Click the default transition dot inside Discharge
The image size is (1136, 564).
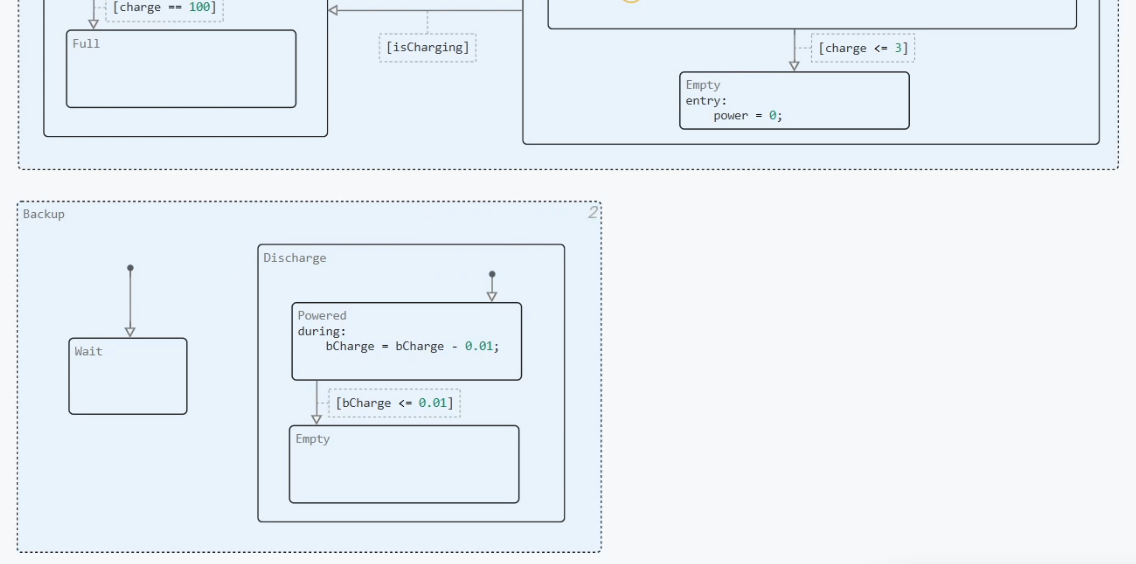(492, 274)
